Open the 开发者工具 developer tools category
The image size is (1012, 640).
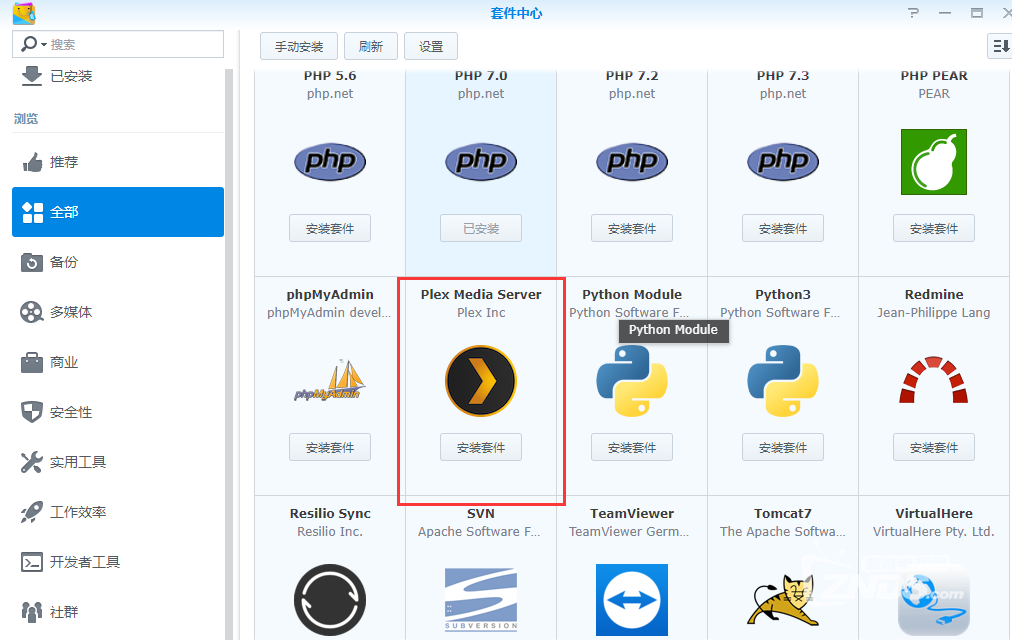click(118, 562)
